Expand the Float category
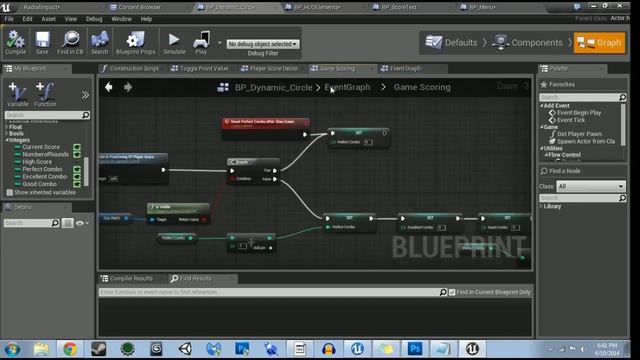This screenshot has height=360, width=640. [x=6, y=127]
